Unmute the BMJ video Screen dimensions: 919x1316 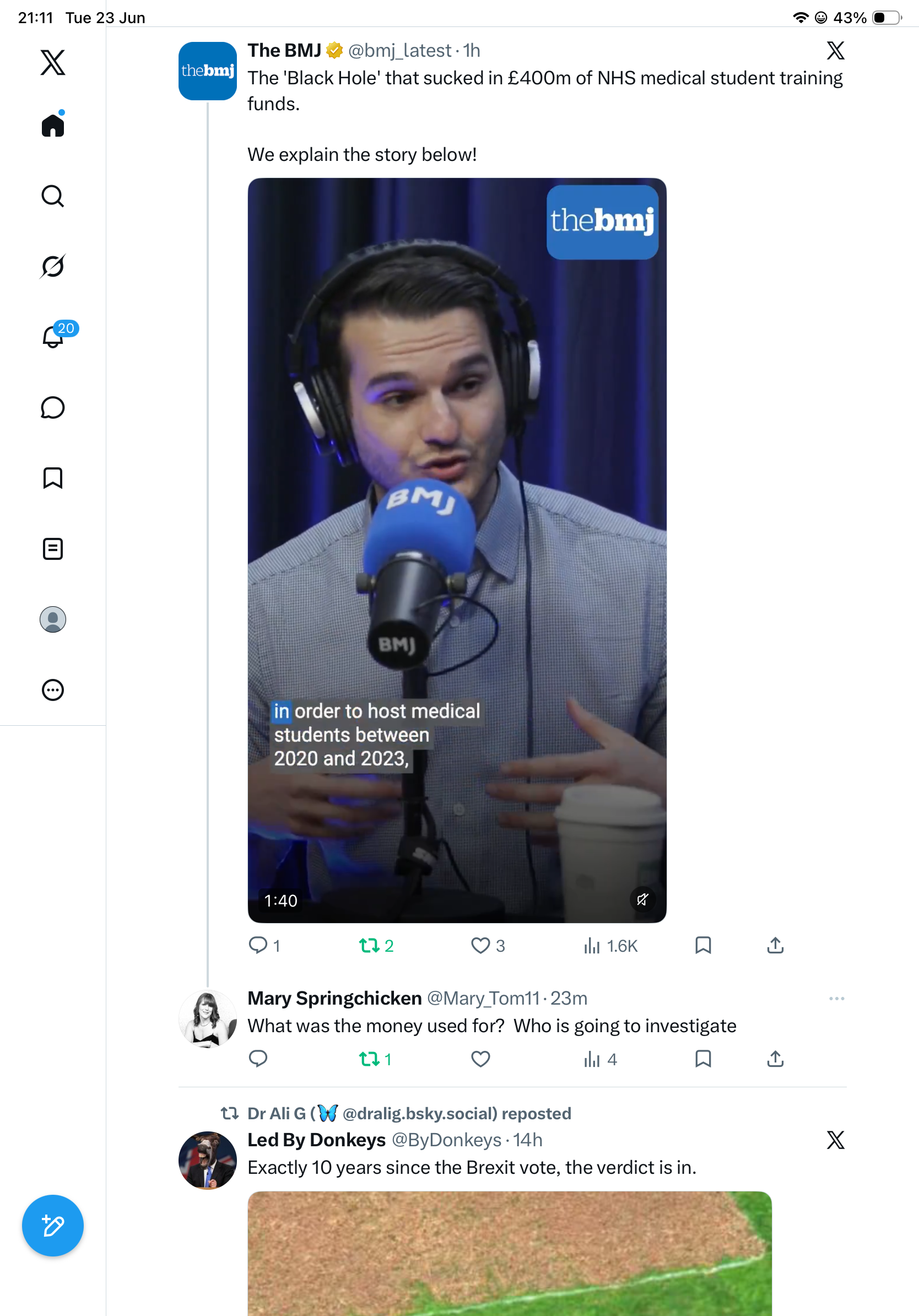click(x=642, y=899)
